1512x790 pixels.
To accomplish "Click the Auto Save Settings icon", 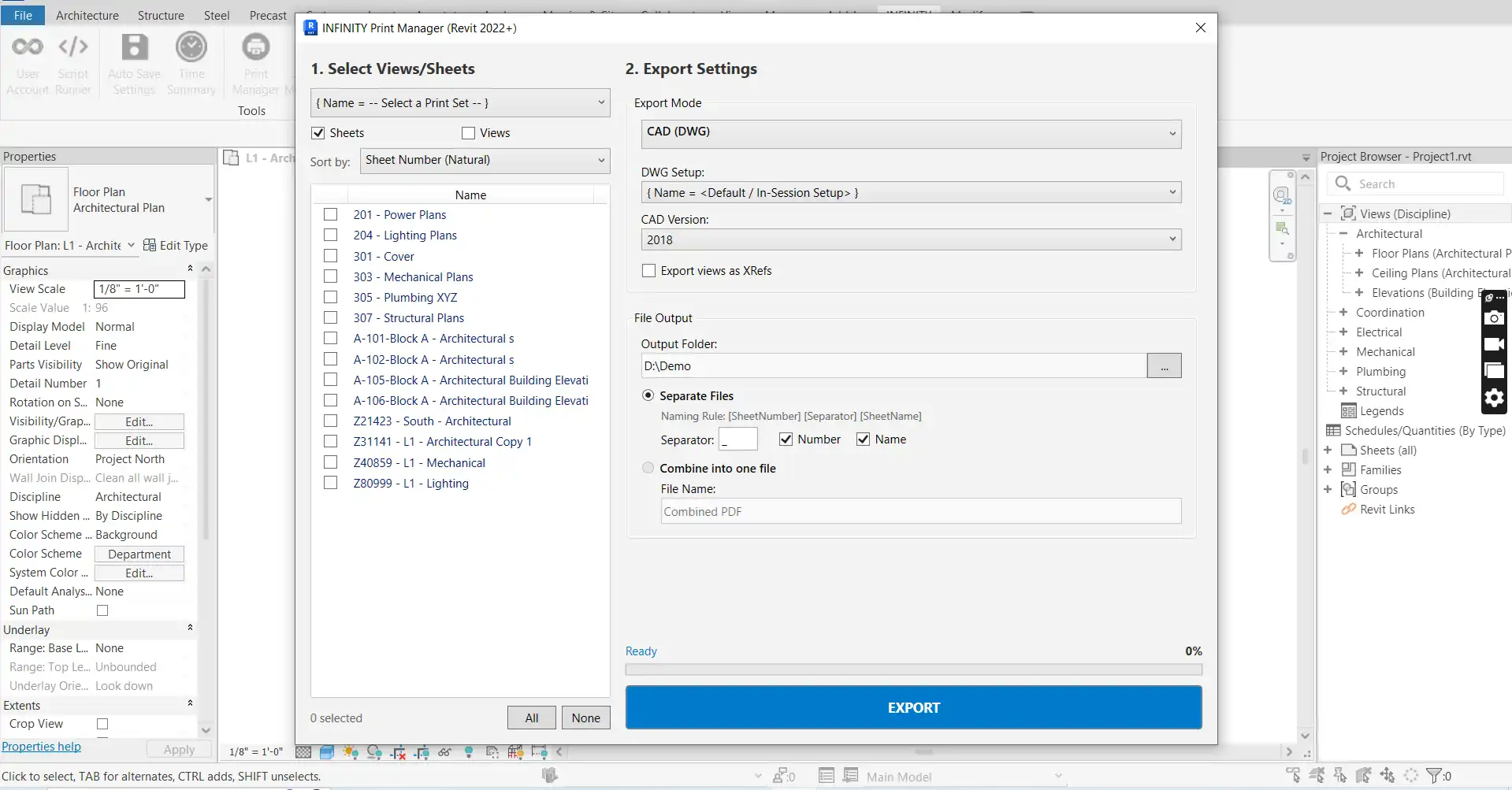I will pyautogui.click(x=134, y=49).
